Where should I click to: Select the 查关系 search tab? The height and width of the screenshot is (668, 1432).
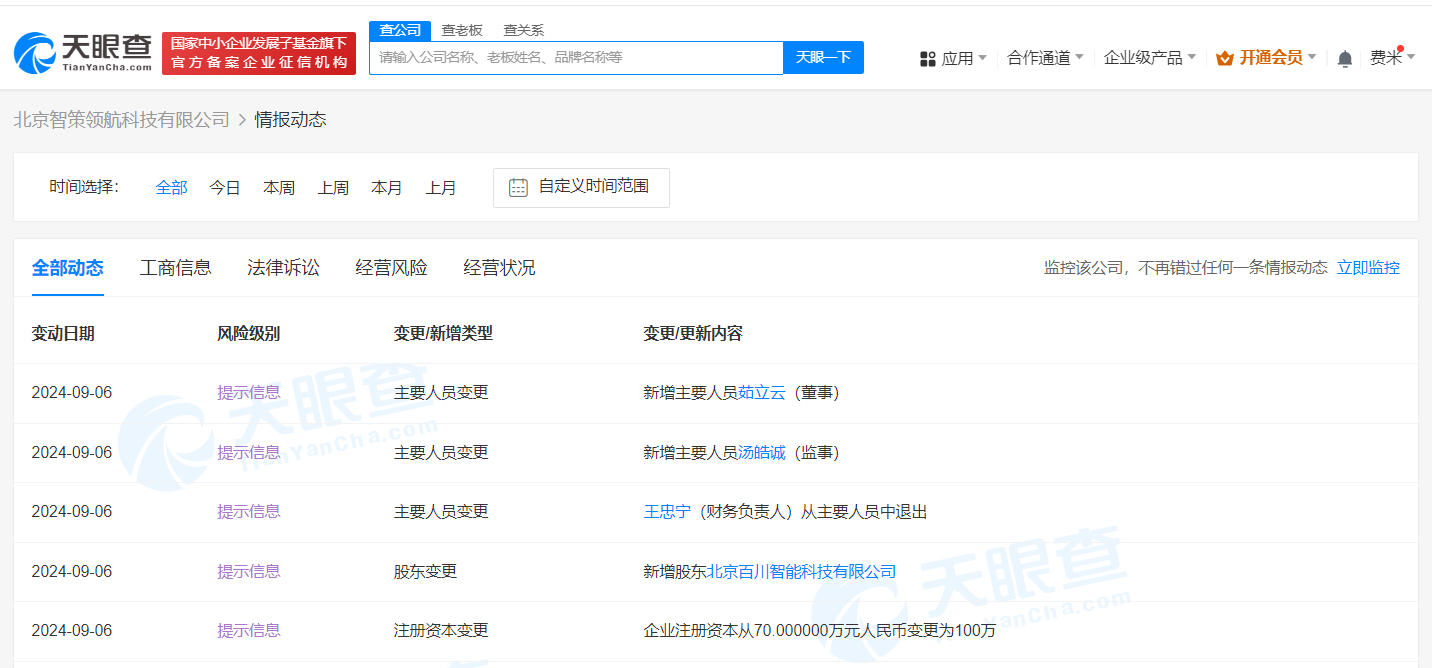coord(523,30)
